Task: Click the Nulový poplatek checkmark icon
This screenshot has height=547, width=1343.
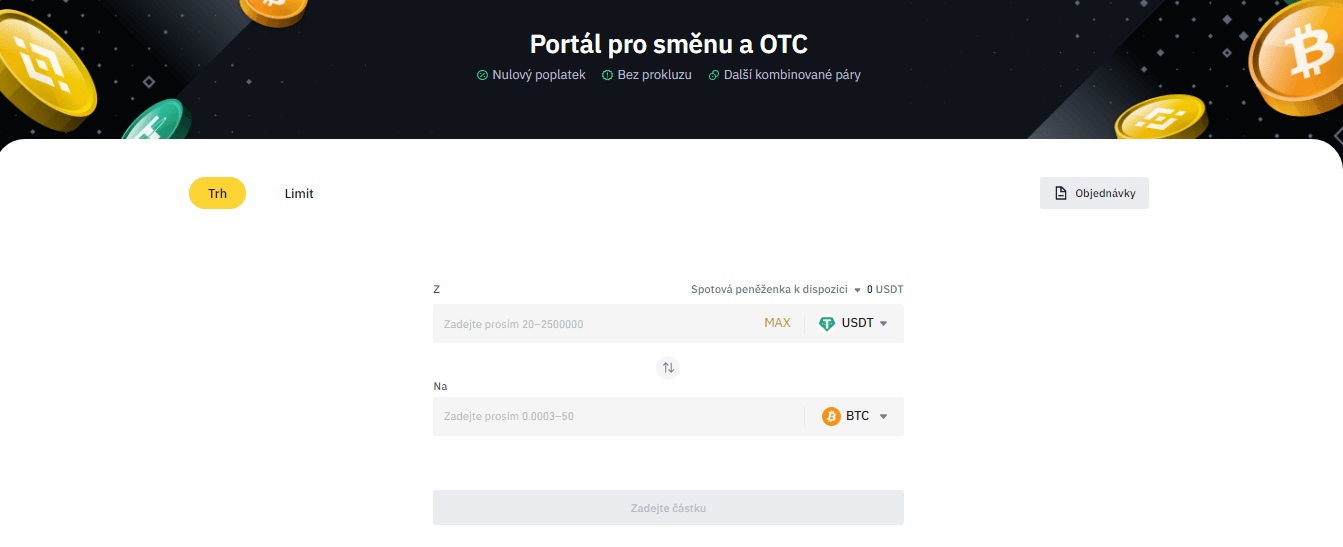Action: [483, 75]
